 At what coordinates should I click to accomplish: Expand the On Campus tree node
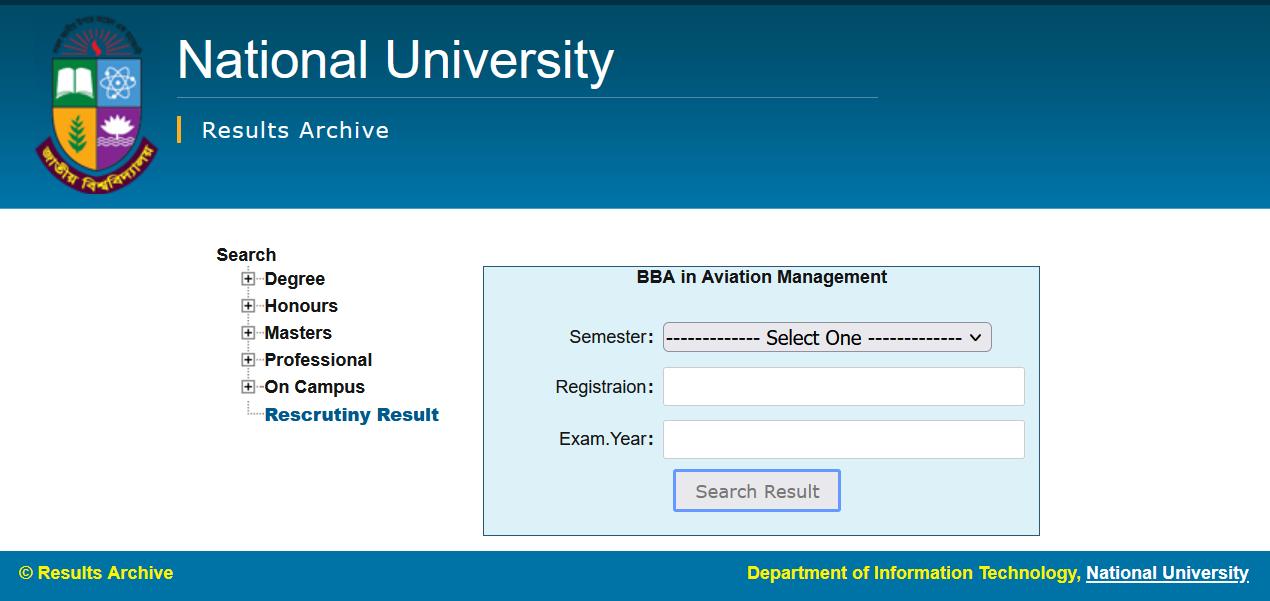click(x=248, y=387)
